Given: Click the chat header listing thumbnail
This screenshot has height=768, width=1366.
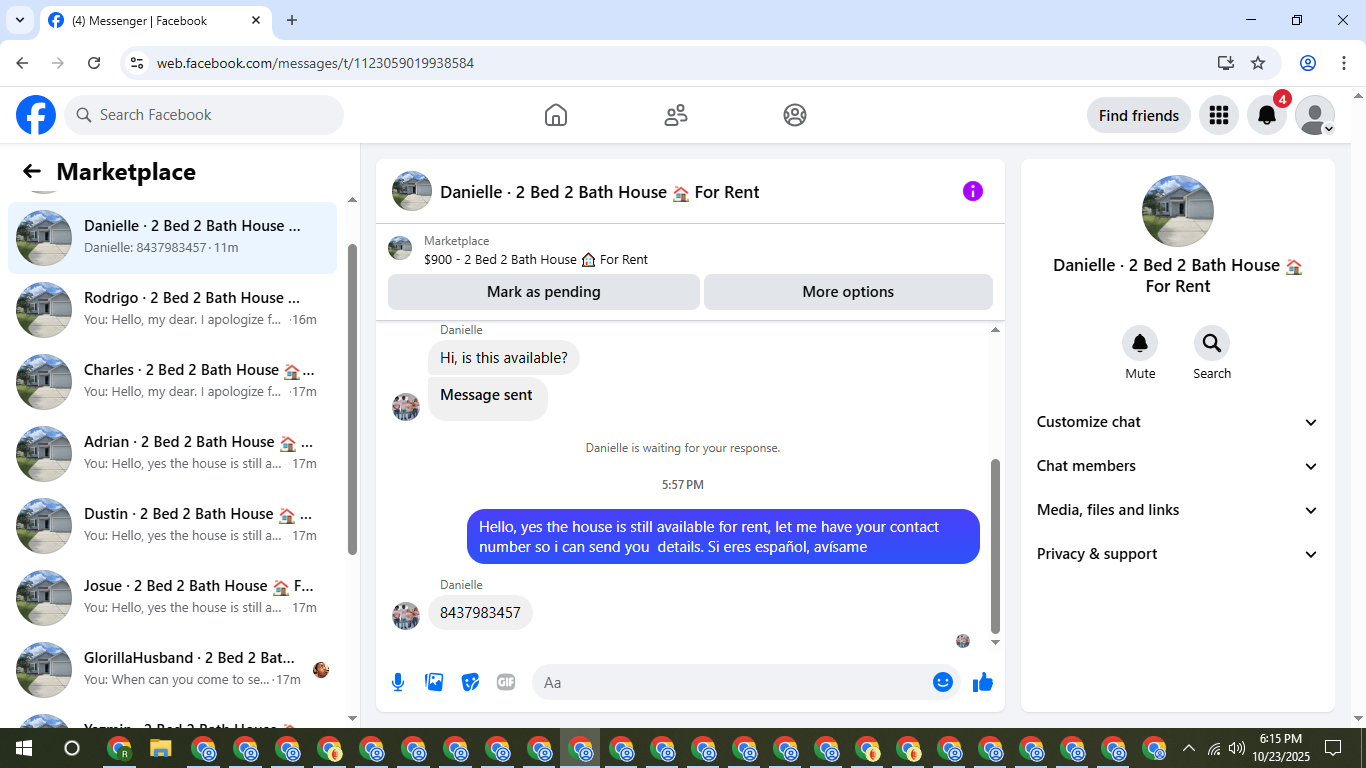Looking at the screenshot, I should pos(412,191).
